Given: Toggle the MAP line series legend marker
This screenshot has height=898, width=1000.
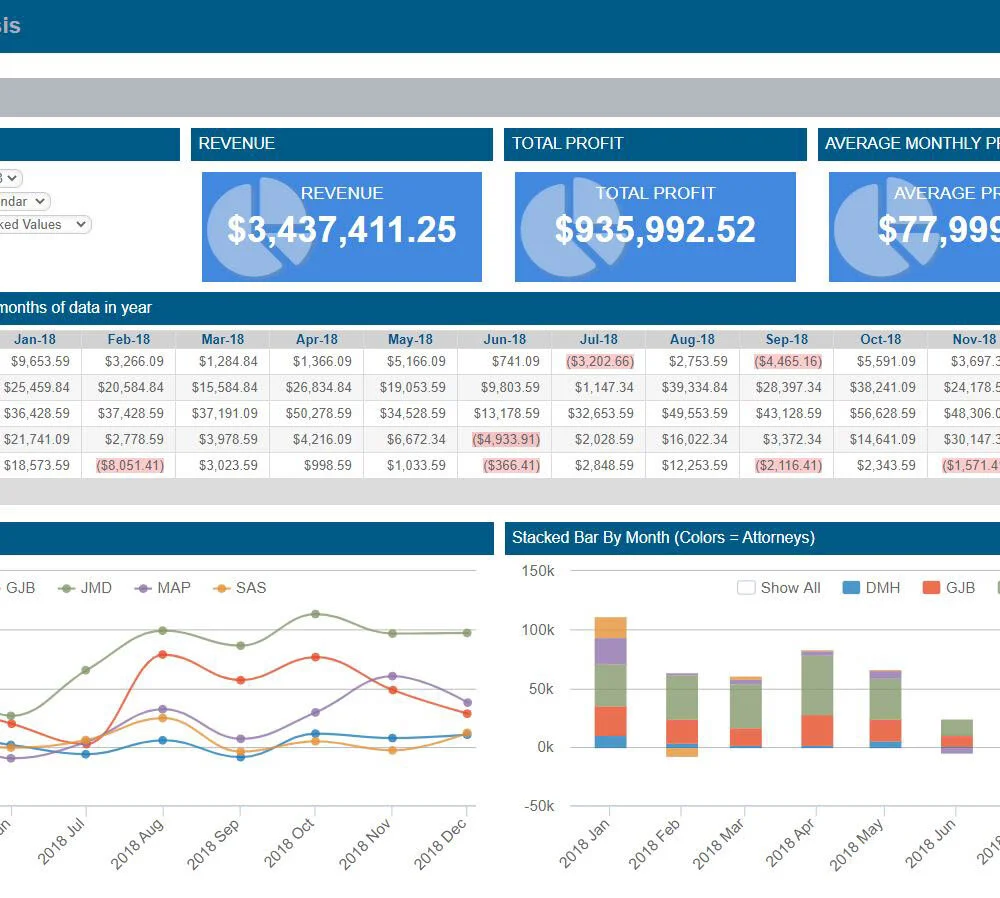Looking at the screenshot, I should [143, 588].
